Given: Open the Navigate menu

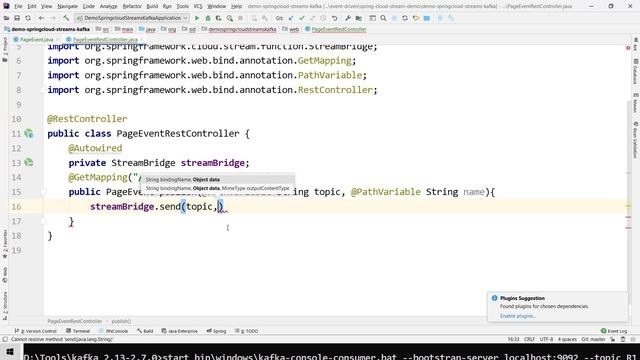Looking at the screenshot, I should [67, 7].
